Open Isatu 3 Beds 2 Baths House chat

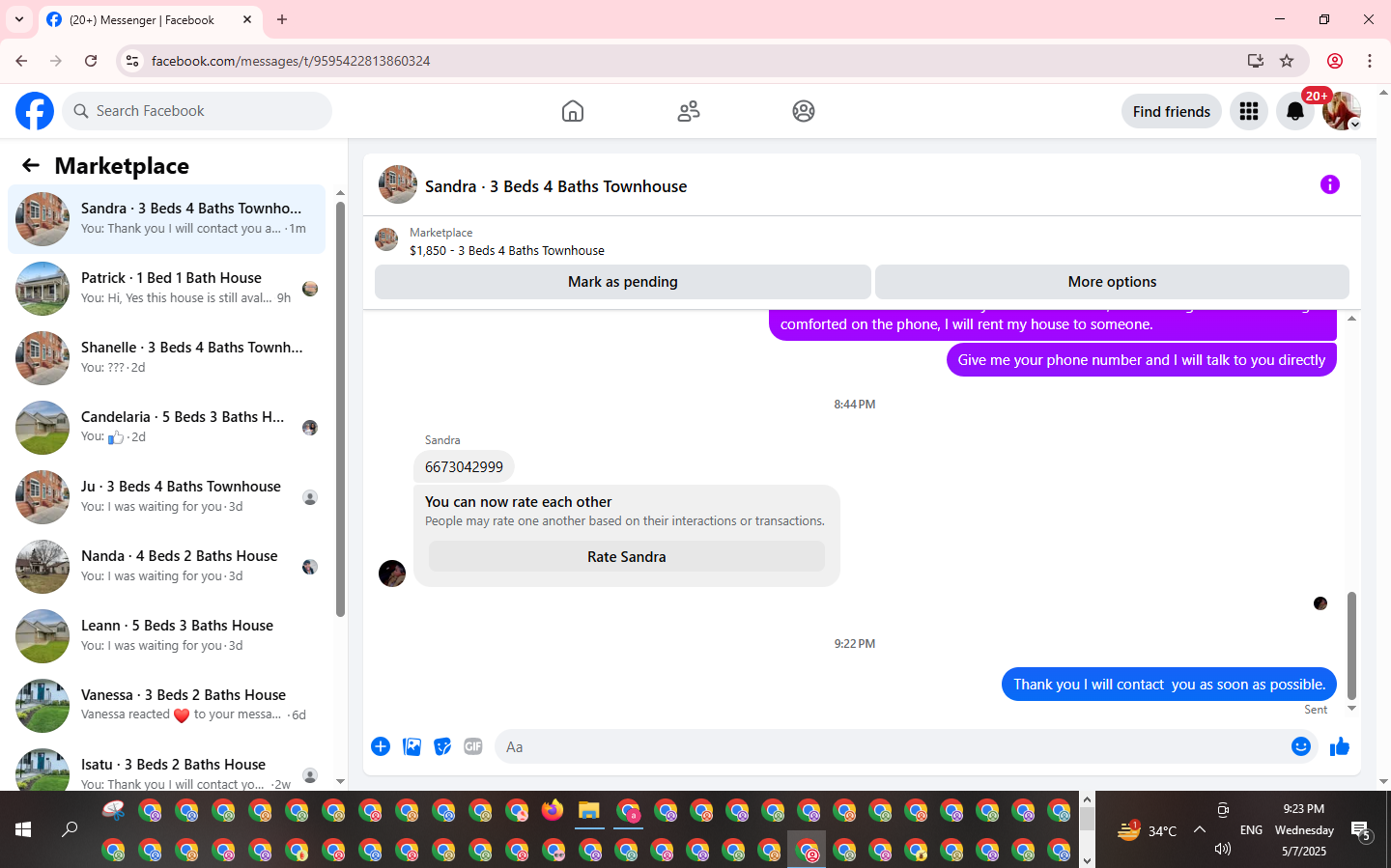coord(166,769)
